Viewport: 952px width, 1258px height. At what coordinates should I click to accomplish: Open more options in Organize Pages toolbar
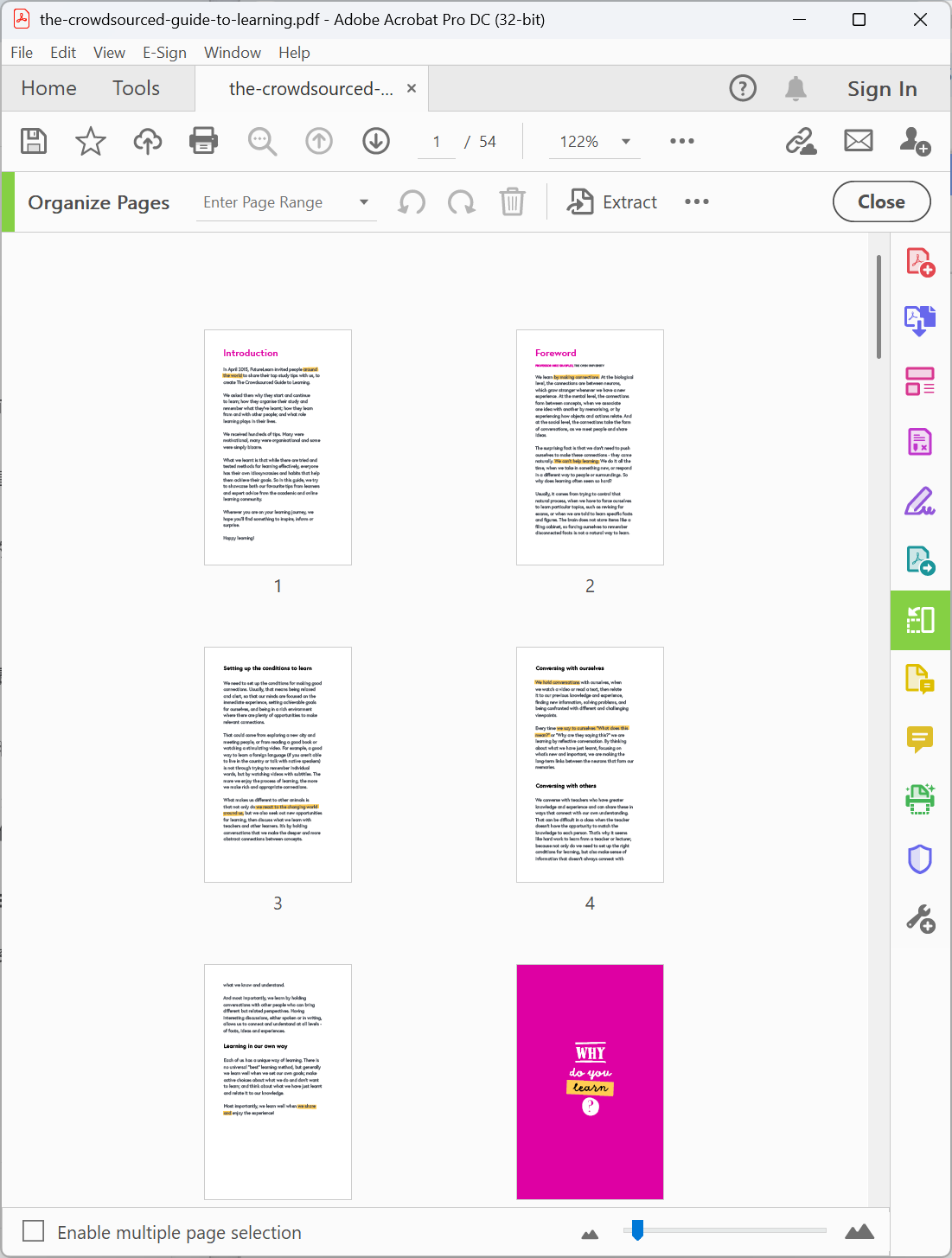pyautogui.click(x=697, y=201)
